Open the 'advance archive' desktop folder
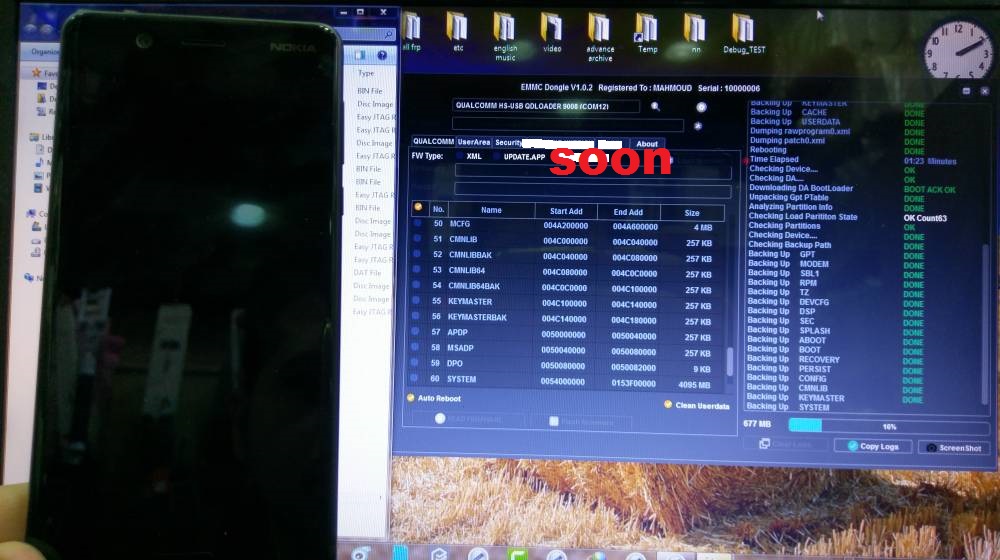 point(600,38)
